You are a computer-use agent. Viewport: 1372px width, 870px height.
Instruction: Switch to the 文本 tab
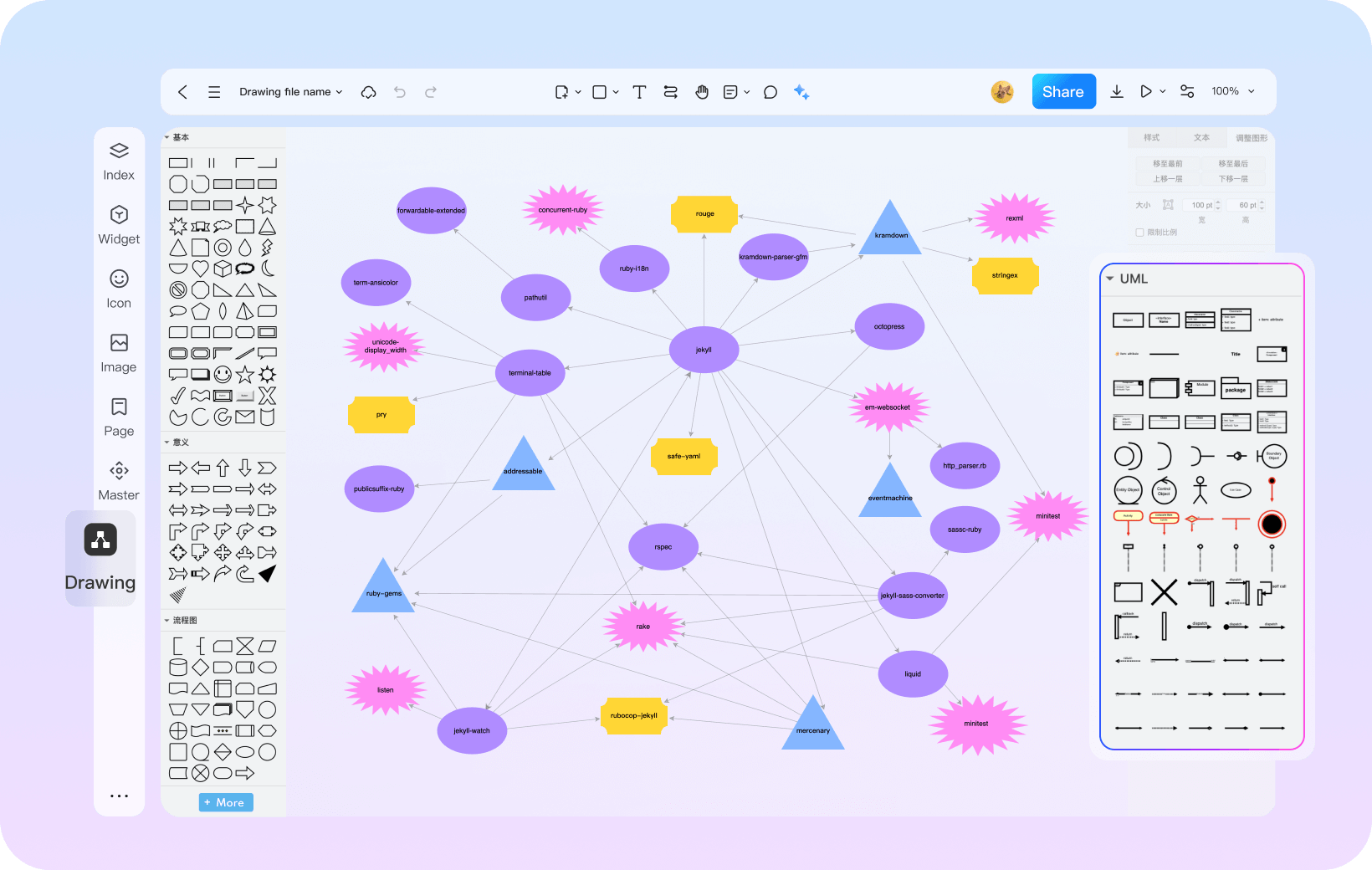pyautogui.click(x=1201, y=138)
